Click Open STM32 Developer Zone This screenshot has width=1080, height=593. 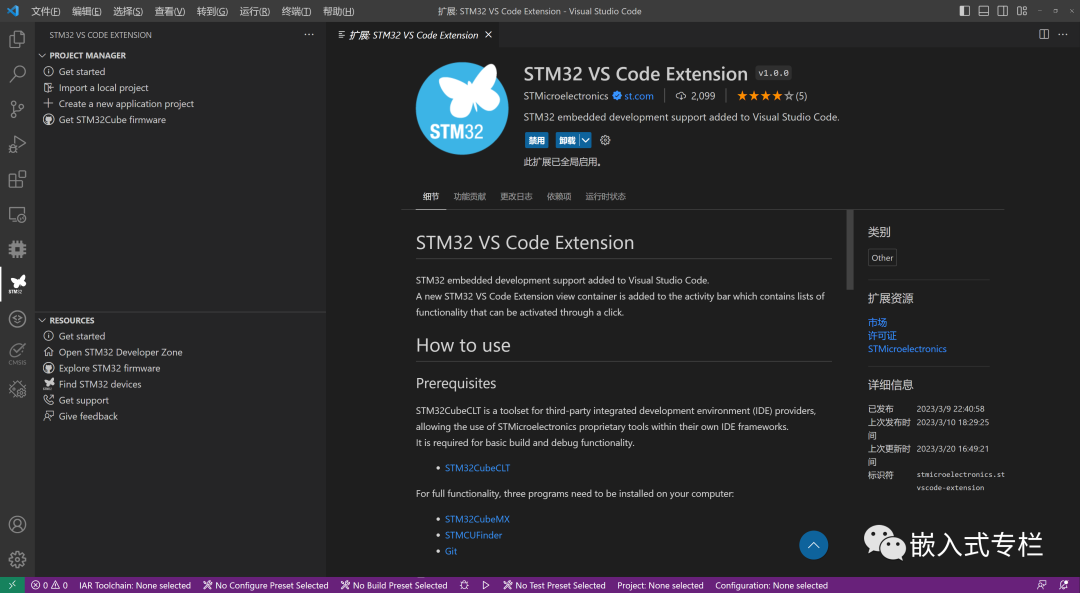[x=121, y=352]
